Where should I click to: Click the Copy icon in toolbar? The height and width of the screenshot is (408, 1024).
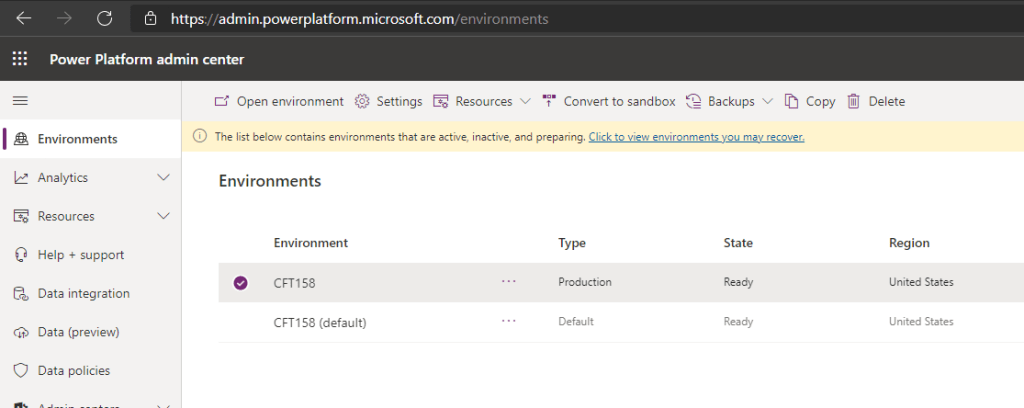(792, 101)
